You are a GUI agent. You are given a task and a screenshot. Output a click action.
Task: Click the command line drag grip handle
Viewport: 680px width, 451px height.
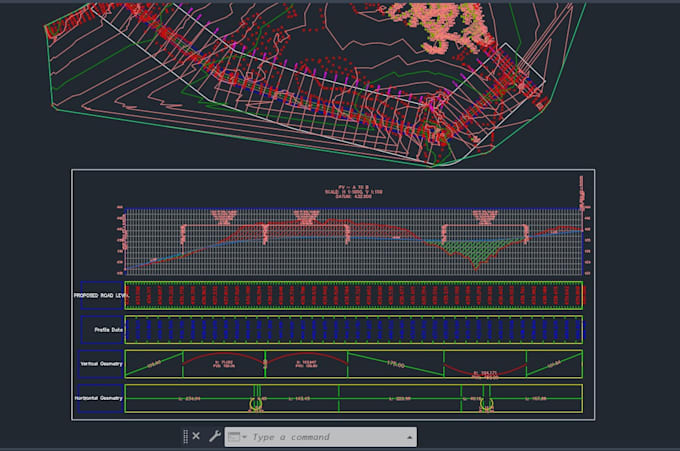pyautogui.click(x=186, y=436)
